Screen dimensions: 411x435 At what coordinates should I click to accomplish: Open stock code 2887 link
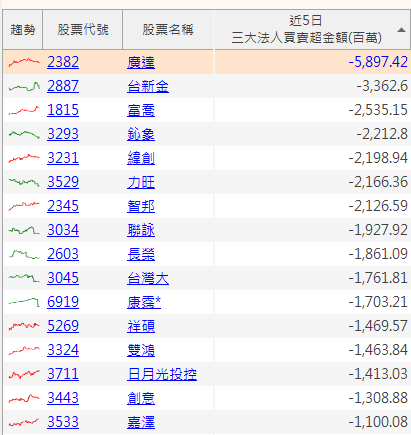click(63, 86)
